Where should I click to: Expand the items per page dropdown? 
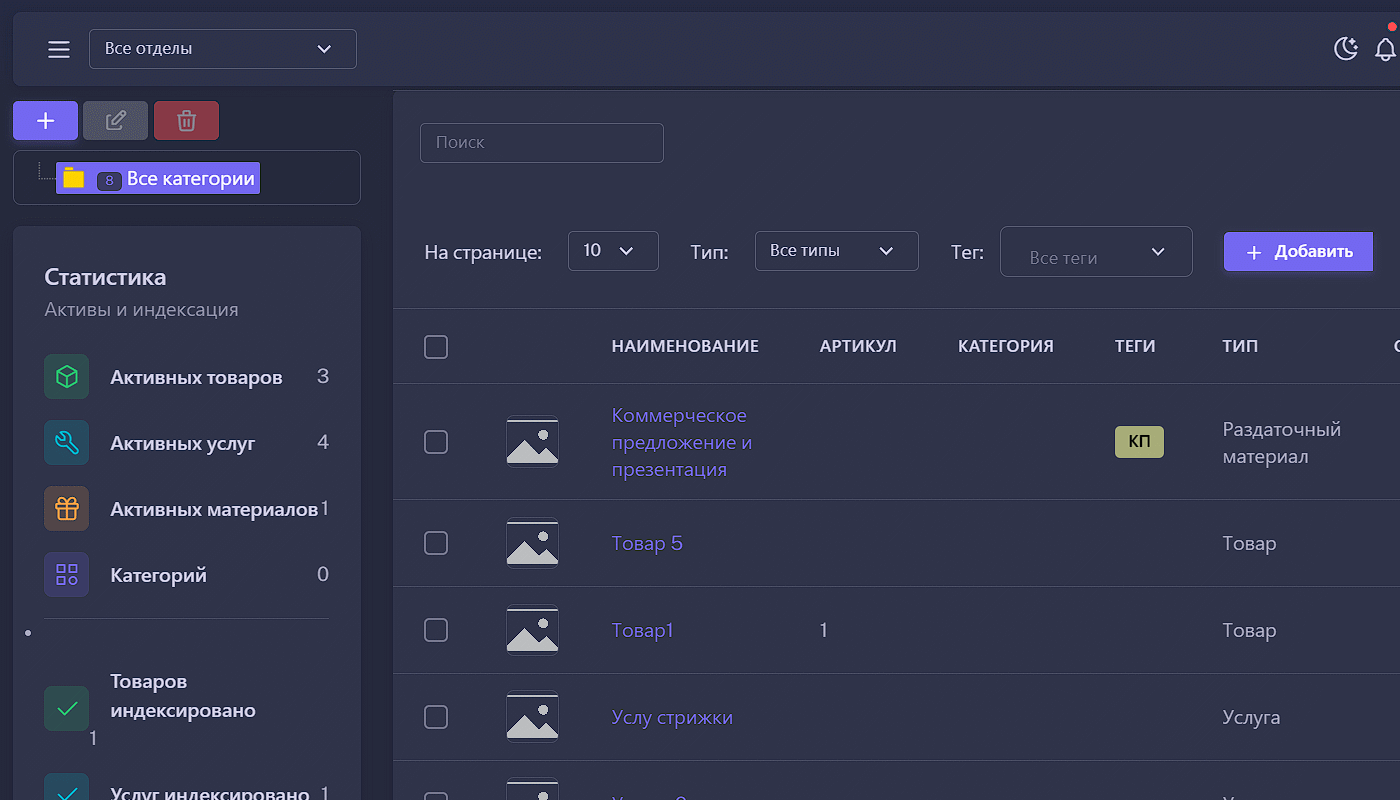(x=612, y=251)
